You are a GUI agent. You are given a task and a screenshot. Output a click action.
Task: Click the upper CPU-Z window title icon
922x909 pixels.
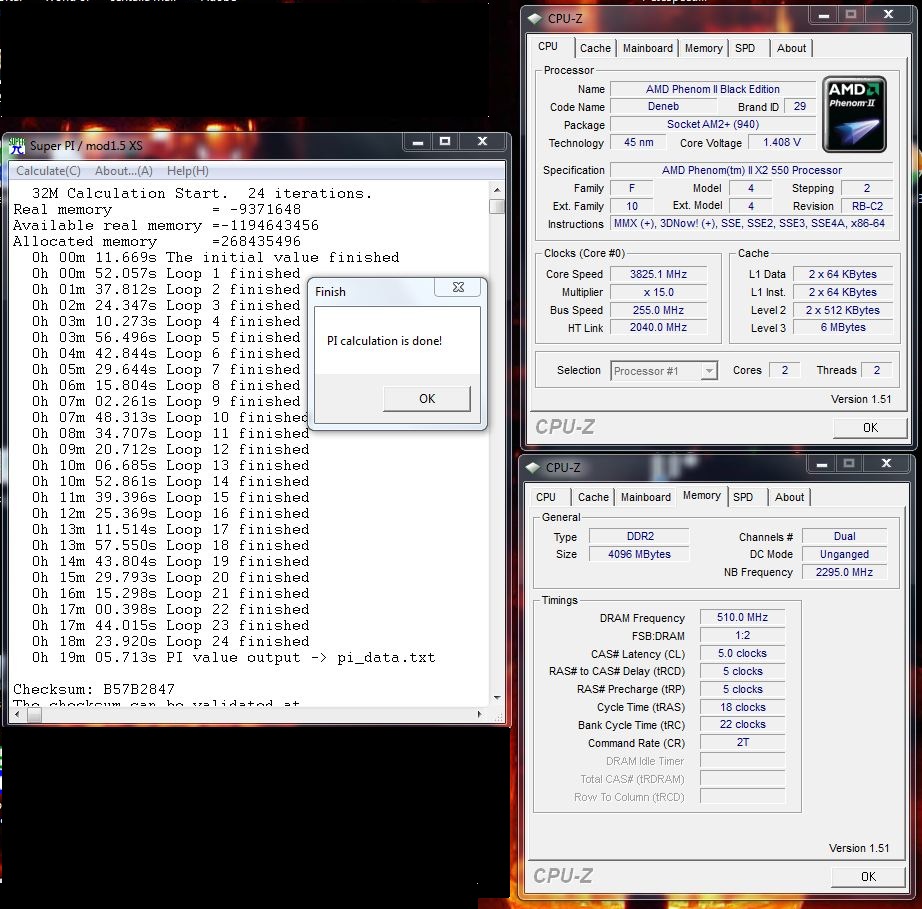pos(535,19)
